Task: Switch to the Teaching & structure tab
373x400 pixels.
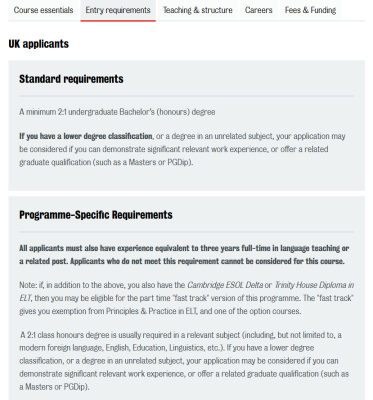Action: click(198, 10)
